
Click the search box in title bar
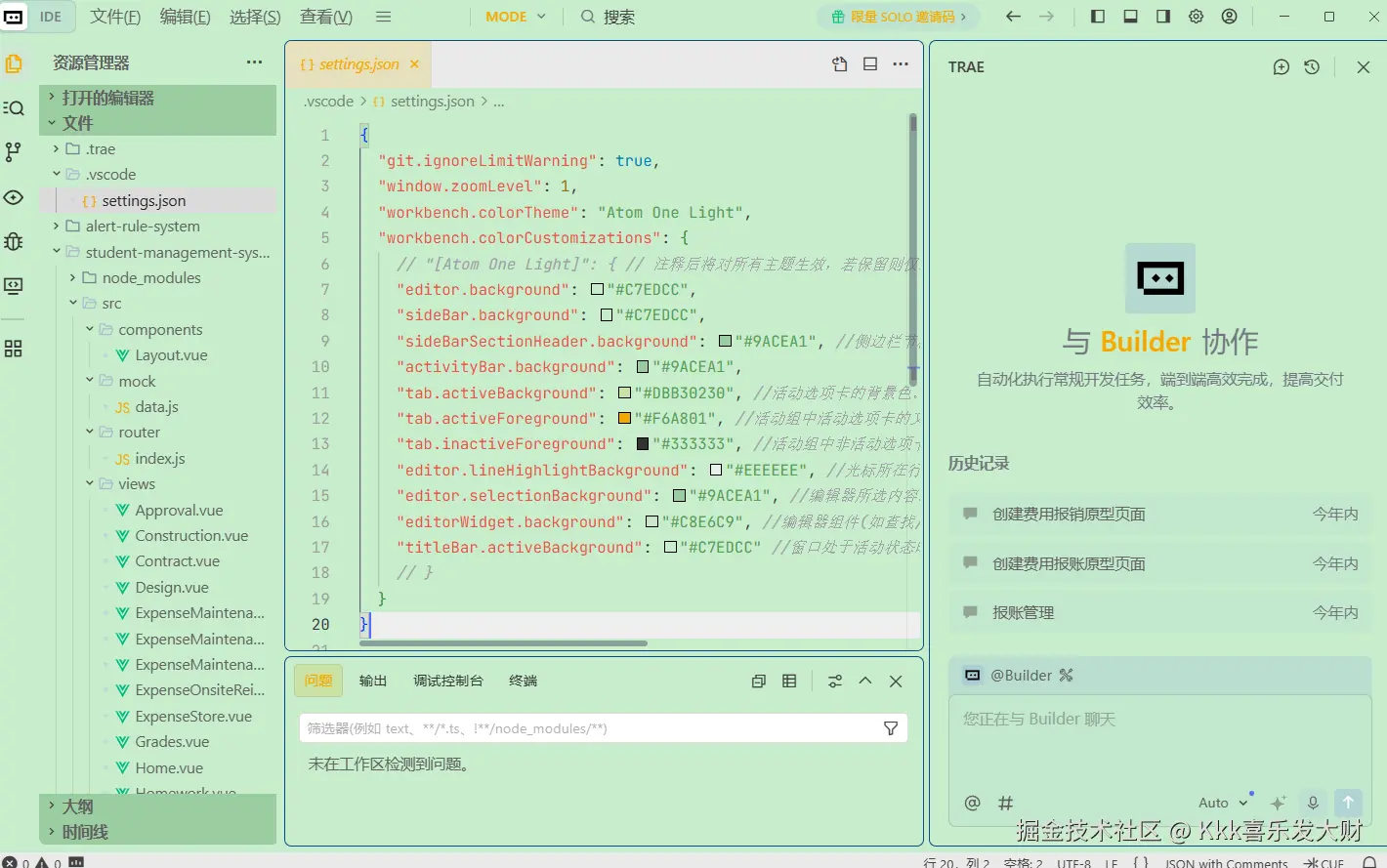[x=608, y=17]
